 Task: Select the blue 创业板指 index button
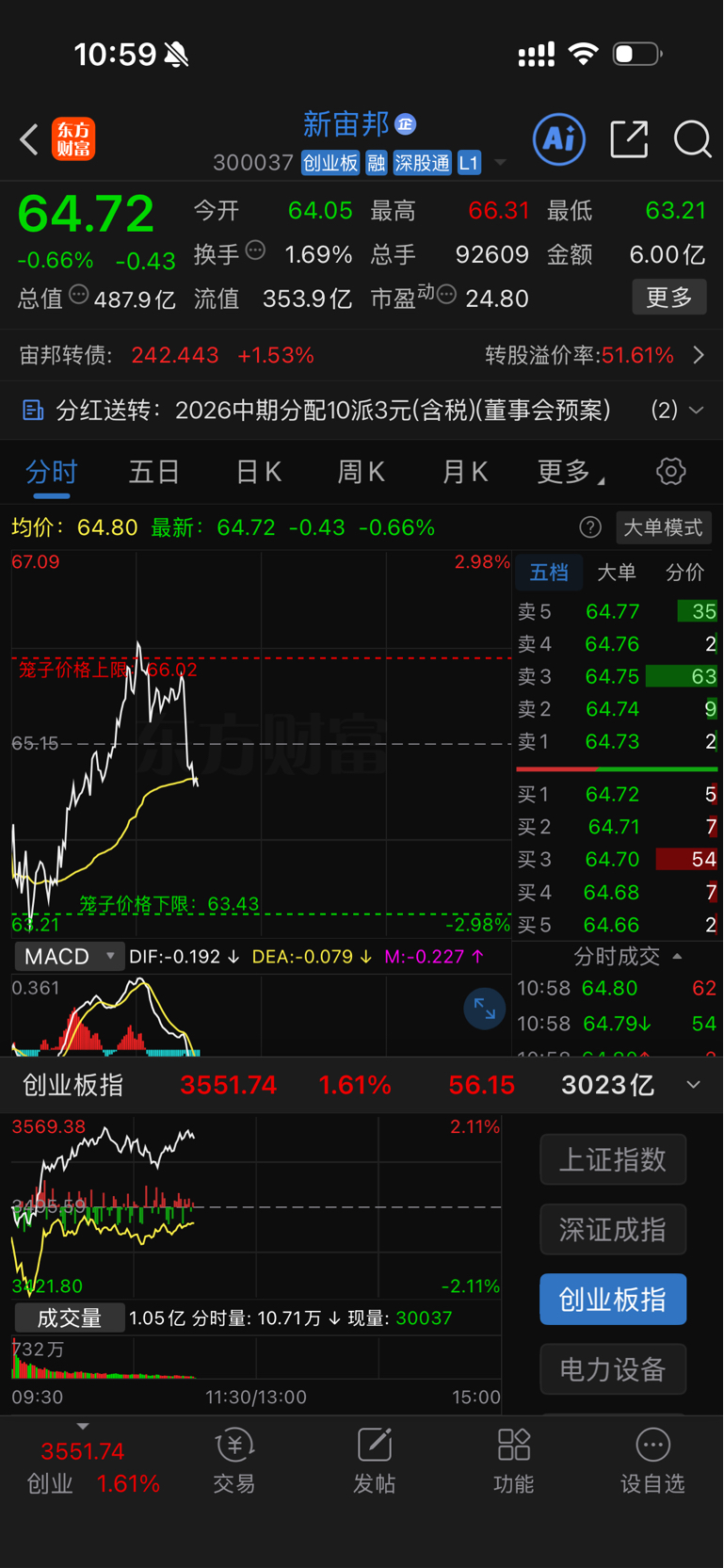[x=613, y=1300]
